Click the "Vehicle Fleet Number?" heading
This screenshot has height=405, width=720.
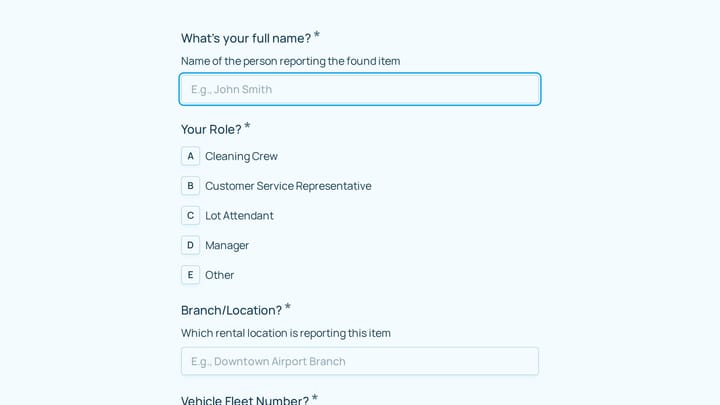coord(245,399)
